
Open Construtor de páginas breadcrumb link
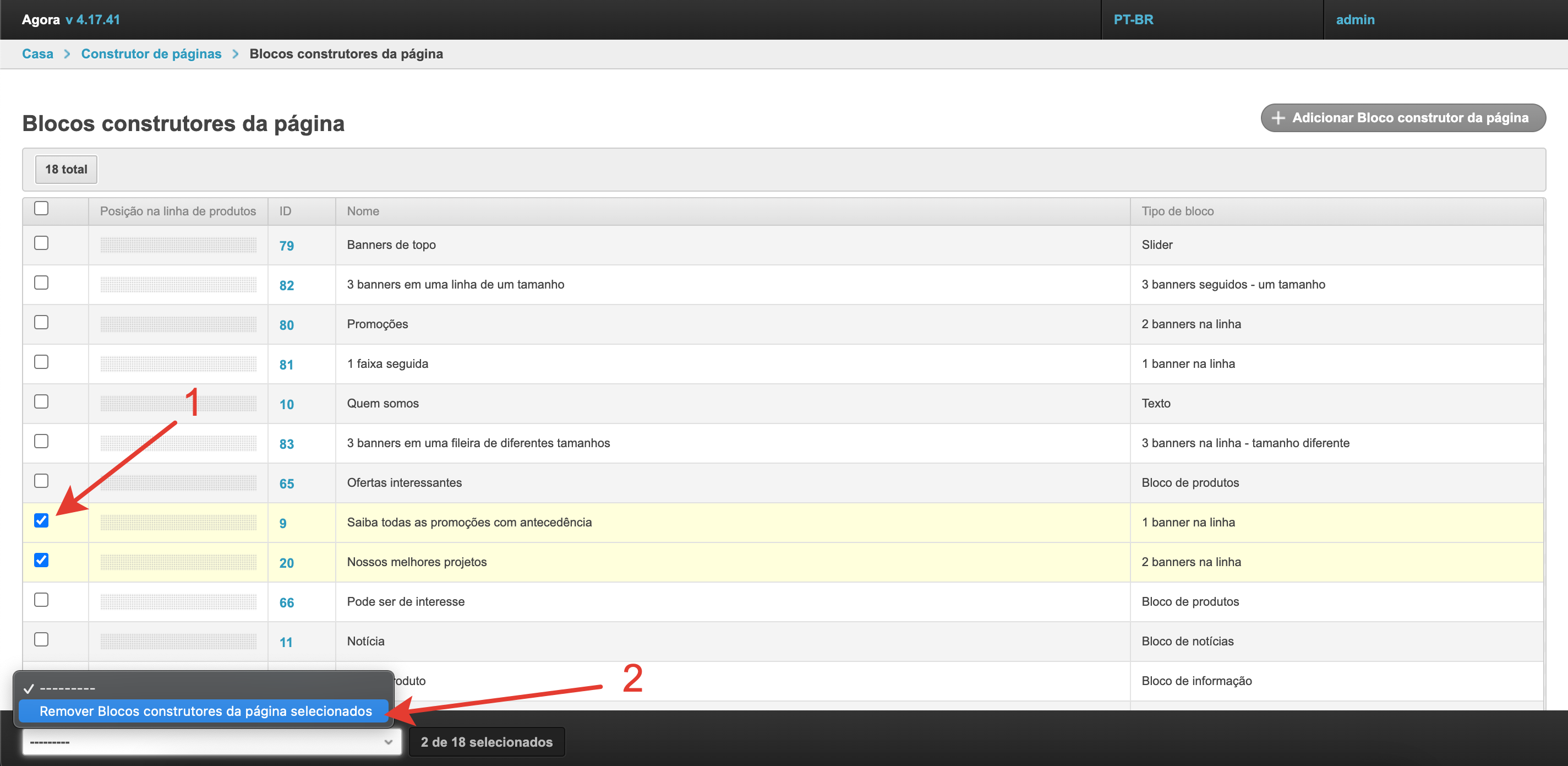[x=151, y=54]
